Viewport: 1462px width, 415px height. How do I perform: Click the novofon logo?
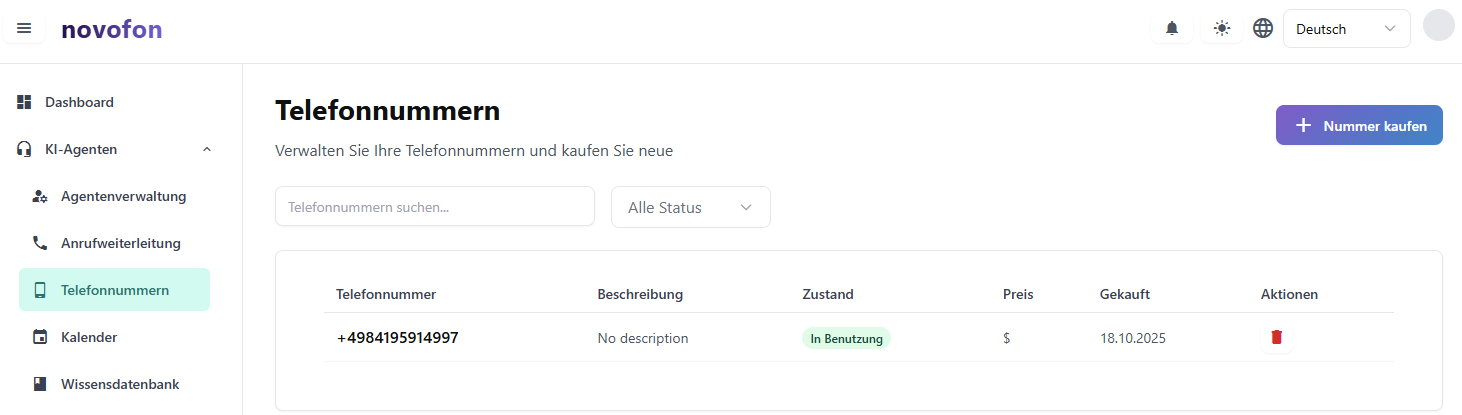click(111, 29)
